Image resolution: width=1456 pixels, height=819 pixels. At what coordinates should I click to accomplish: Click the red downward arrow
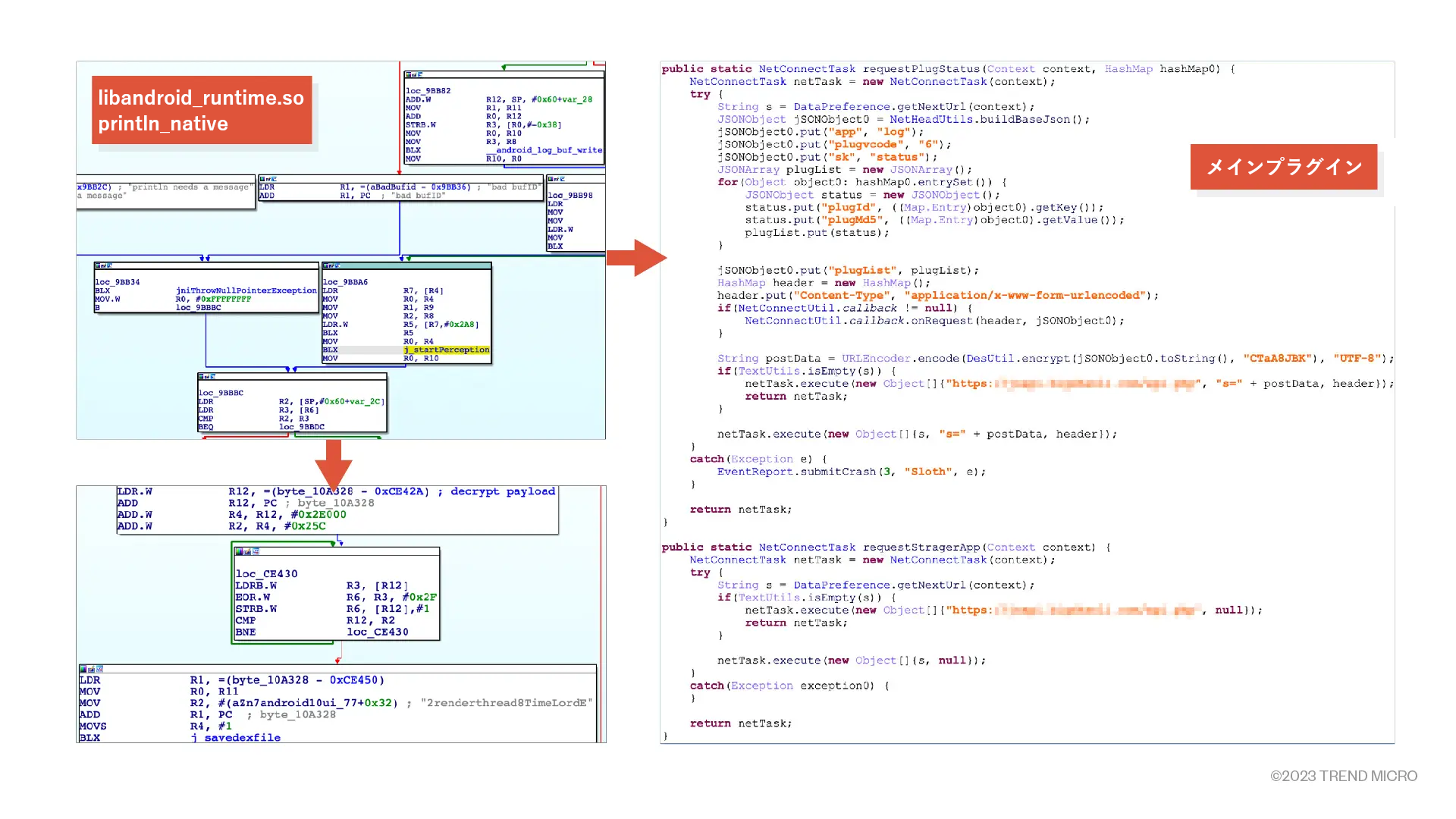[x=334, y=464]
